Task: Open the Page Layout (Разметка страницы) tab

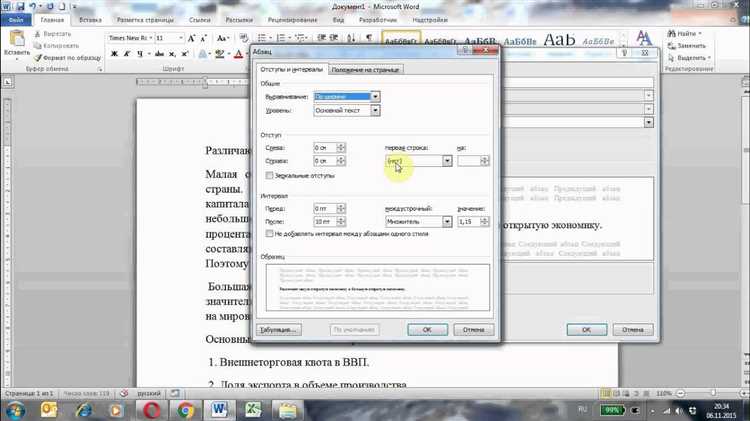Action: point(145,20)
